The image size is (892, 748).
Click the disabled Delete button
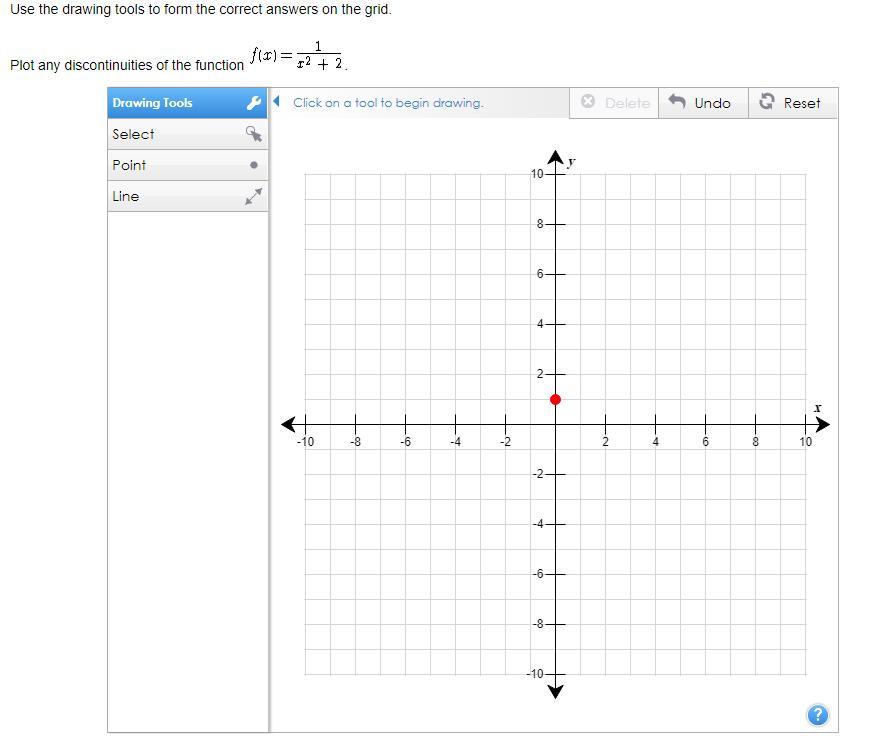pos(614,103)
